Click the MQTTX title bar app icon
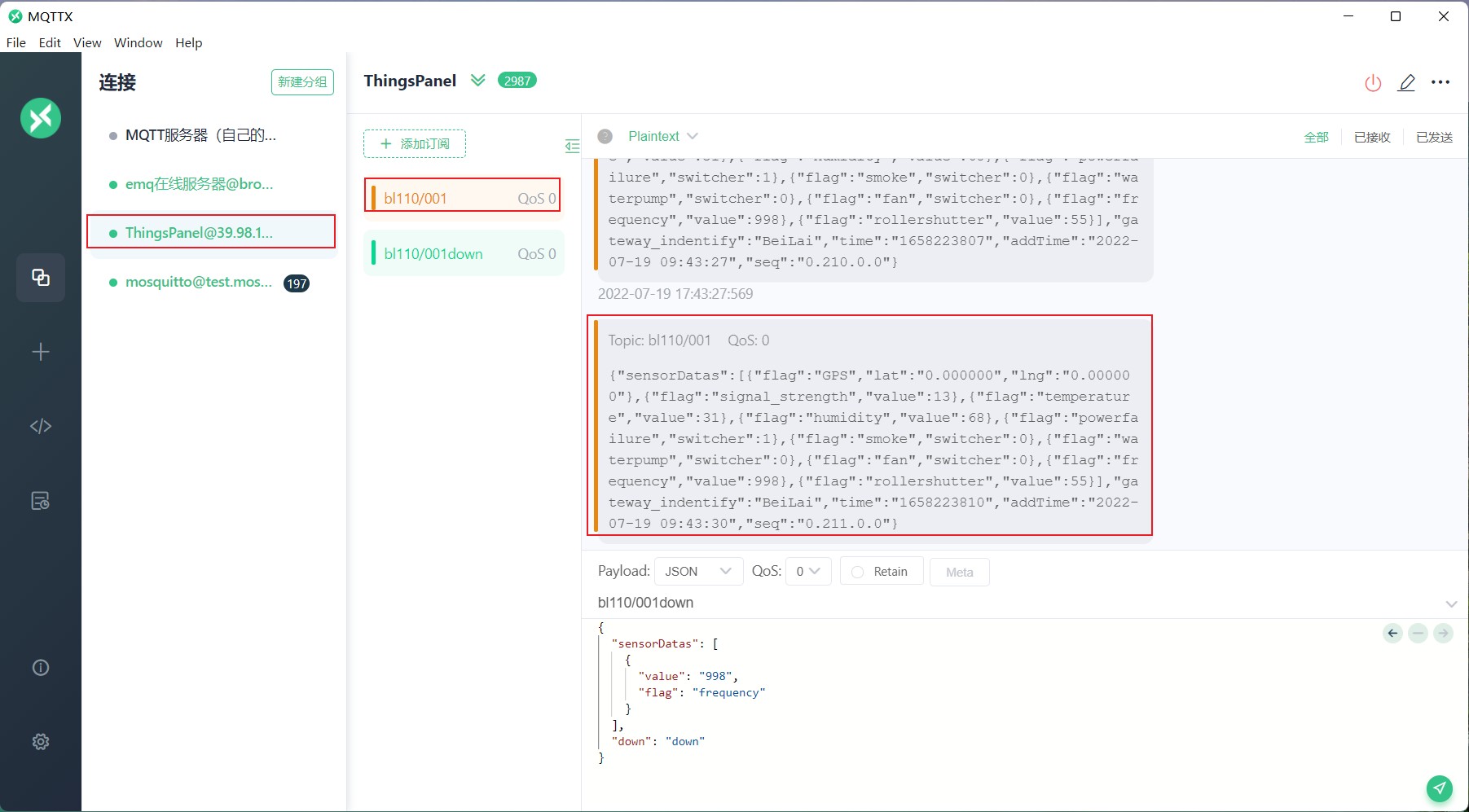This screenshot has height=812, width=1469. click(15, 16)
